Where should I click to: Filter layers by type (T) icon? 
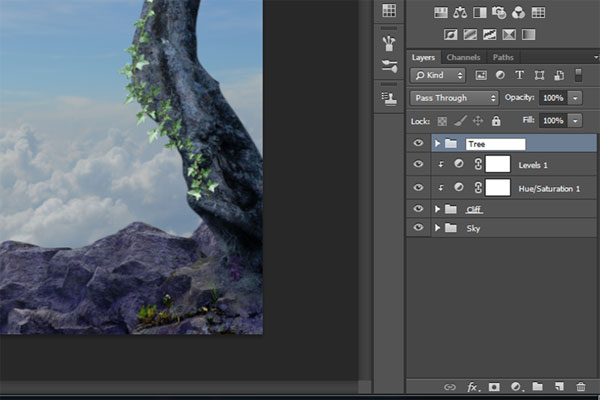tap(519, 75)
